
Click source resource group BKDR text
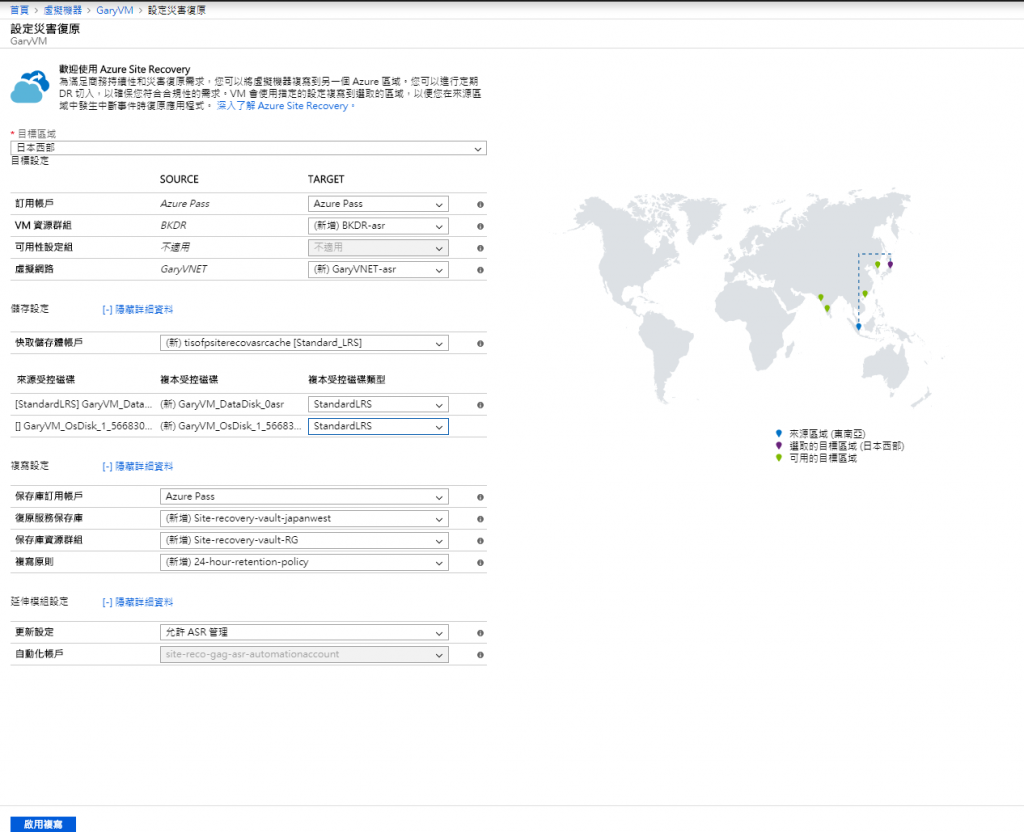tap(173, 225)
